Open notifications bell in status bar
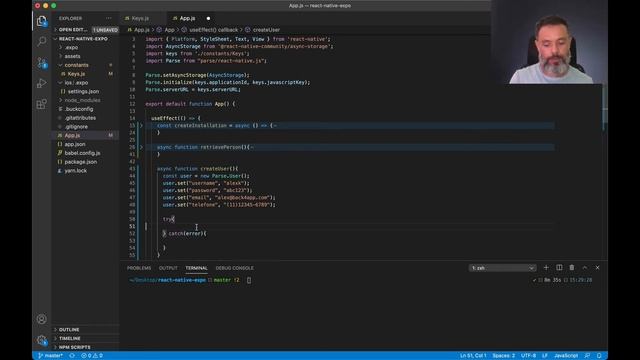The image size is (640, 360). pos(599,356)
